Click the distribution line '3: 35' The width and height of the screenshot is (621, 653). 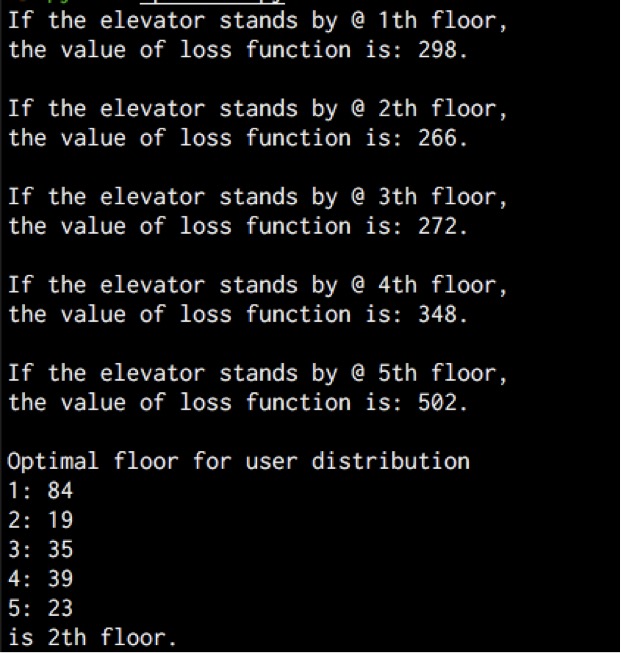click(x=40, y=549)
